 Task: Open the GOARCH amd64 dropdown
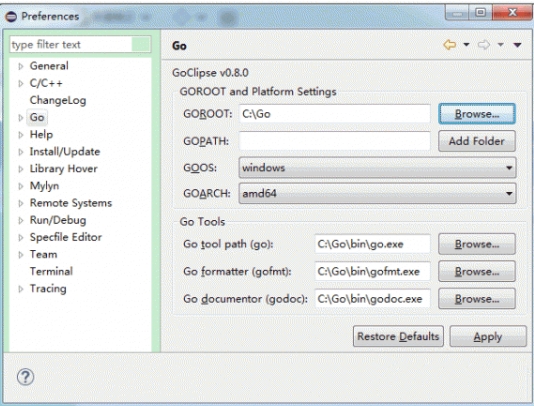pos(377,193)
